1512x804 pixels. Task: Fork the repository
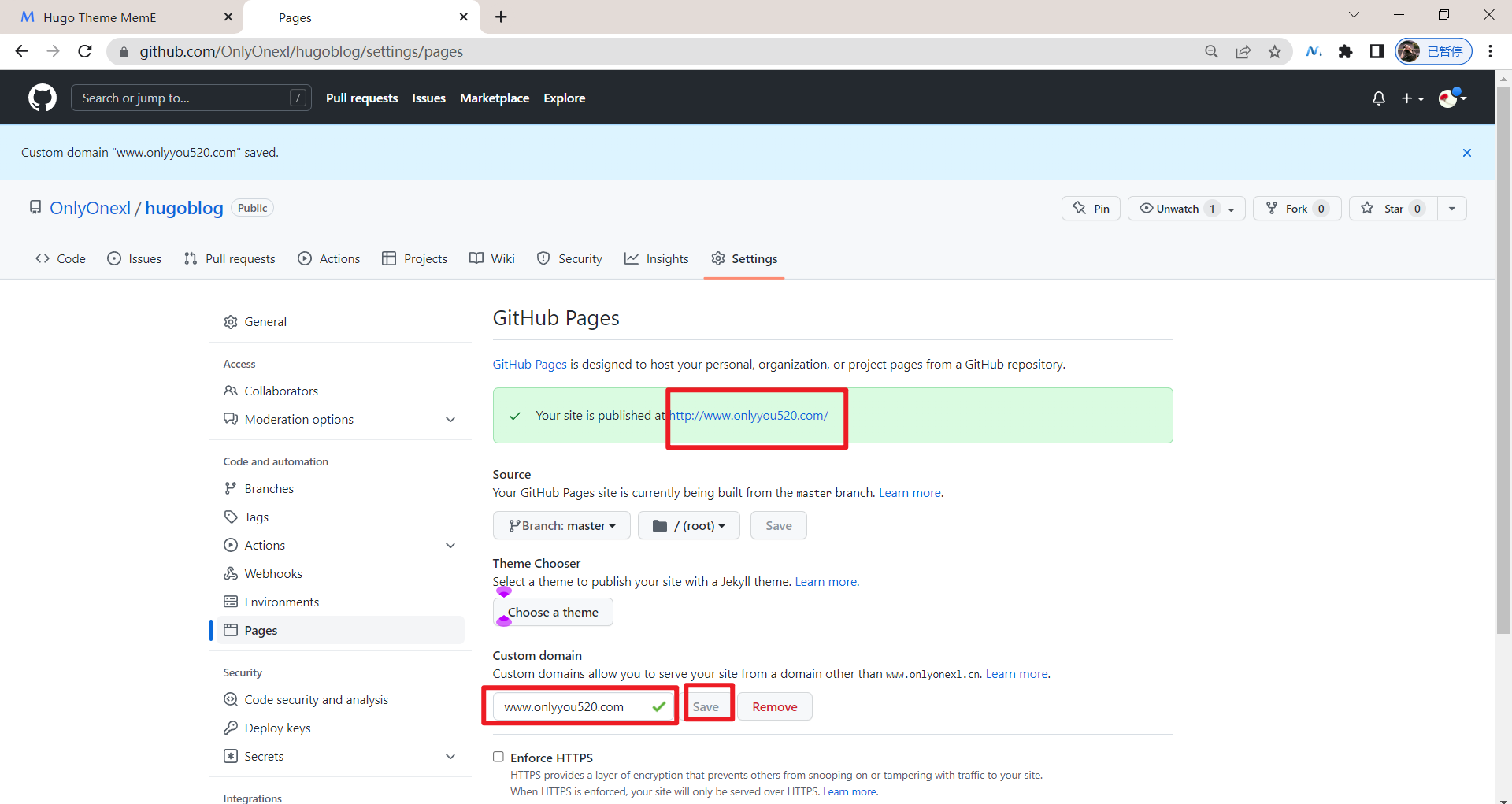1297,209
